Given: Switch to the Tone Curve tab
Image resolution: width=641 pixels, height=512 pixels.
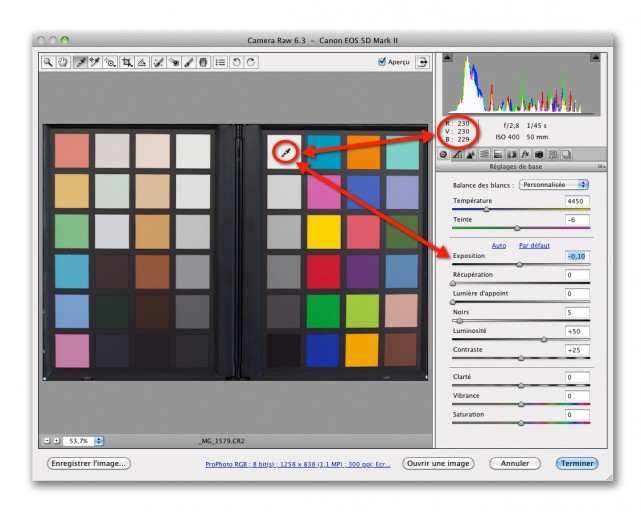Looking at the screenshot, I should 457,155.
